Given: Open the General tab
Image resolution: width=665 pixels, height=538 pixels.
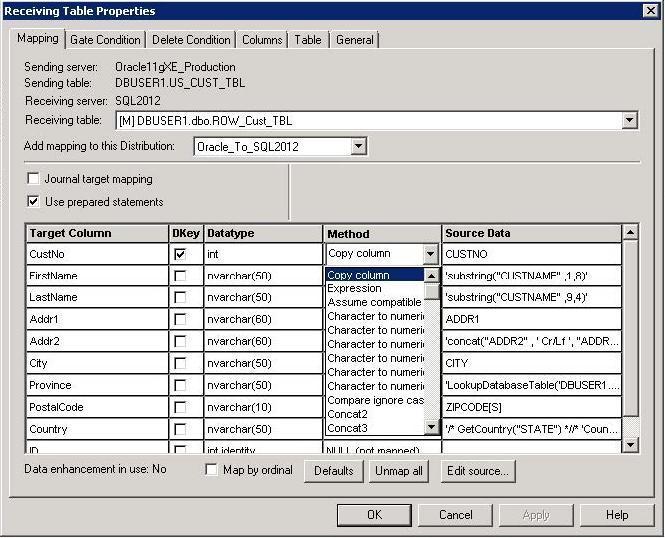Looking at the screenshot, I should (x=355, y=40).
